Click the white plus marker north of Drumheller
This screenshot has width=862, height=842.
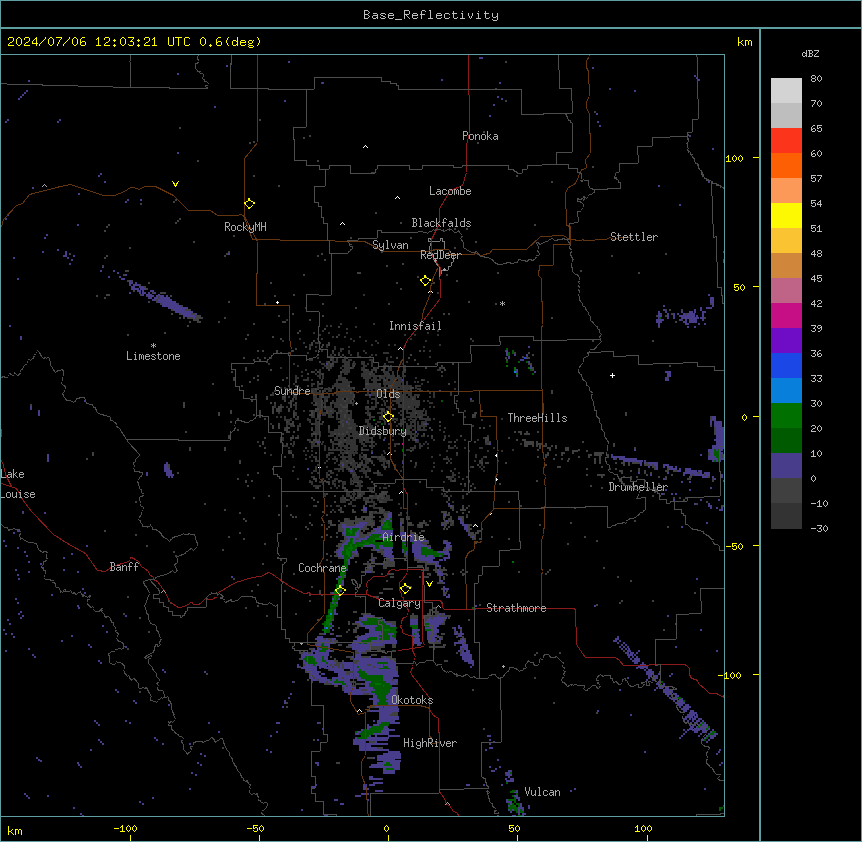[x=612, y=375]
